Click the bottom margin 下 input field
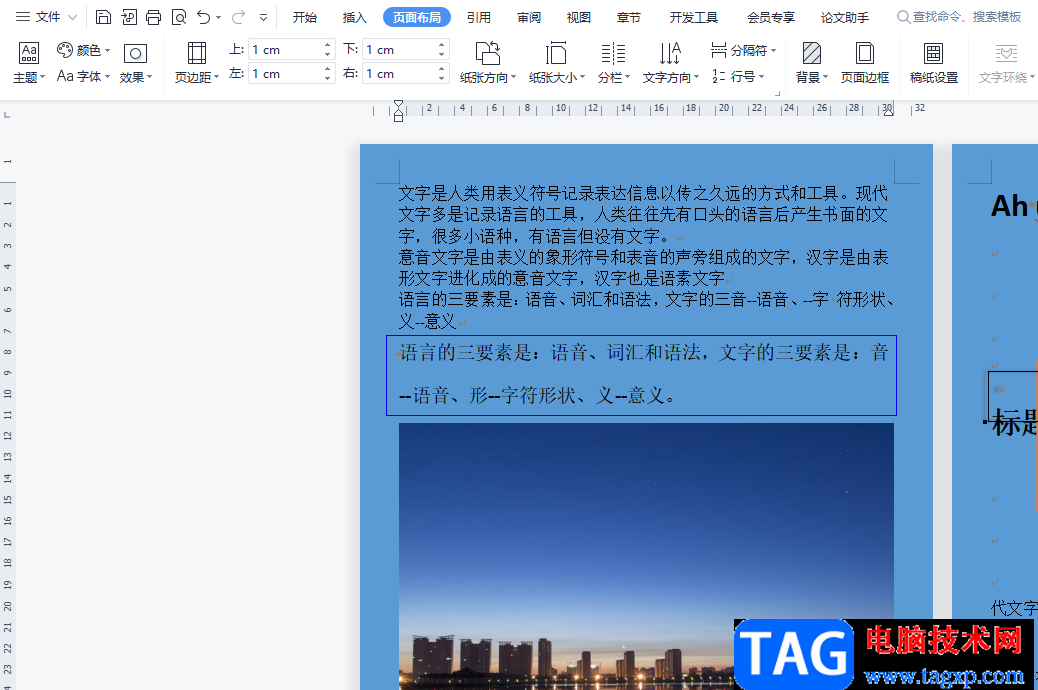 400,50
